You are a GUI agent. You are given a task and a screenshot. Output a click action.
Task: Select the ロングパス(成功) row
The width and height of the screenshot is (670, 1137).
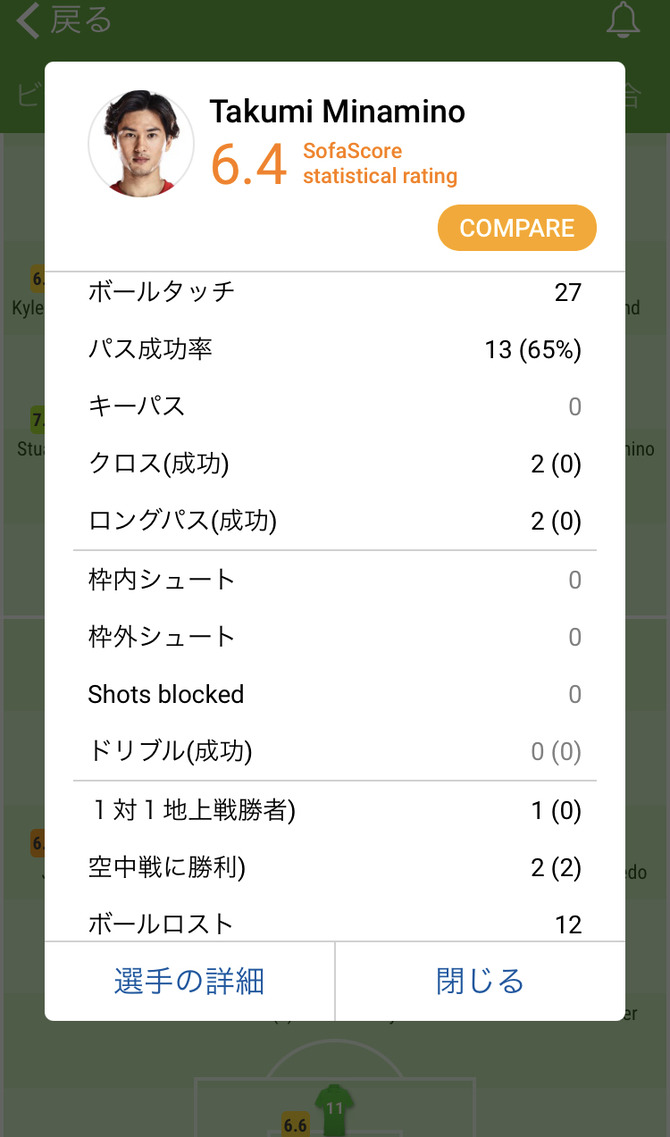pos(335,521)
